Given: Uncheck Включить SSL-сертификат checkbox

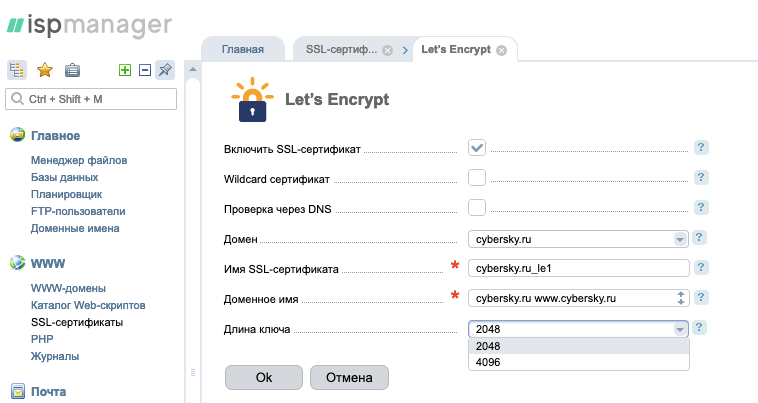Looking at the screenshot, I should 477,148.
